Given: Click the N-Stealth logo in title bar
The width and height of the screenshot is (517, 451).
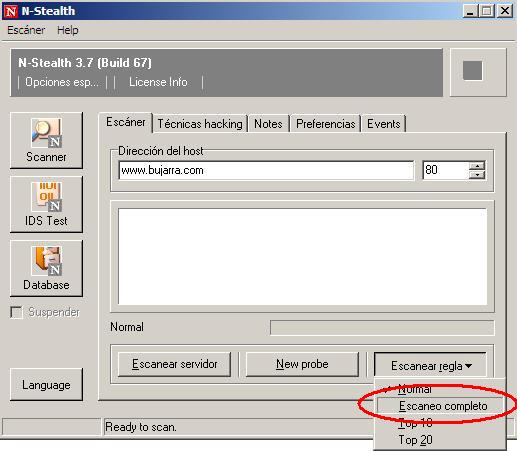Looking at the screenshot, I should (11, 11).
